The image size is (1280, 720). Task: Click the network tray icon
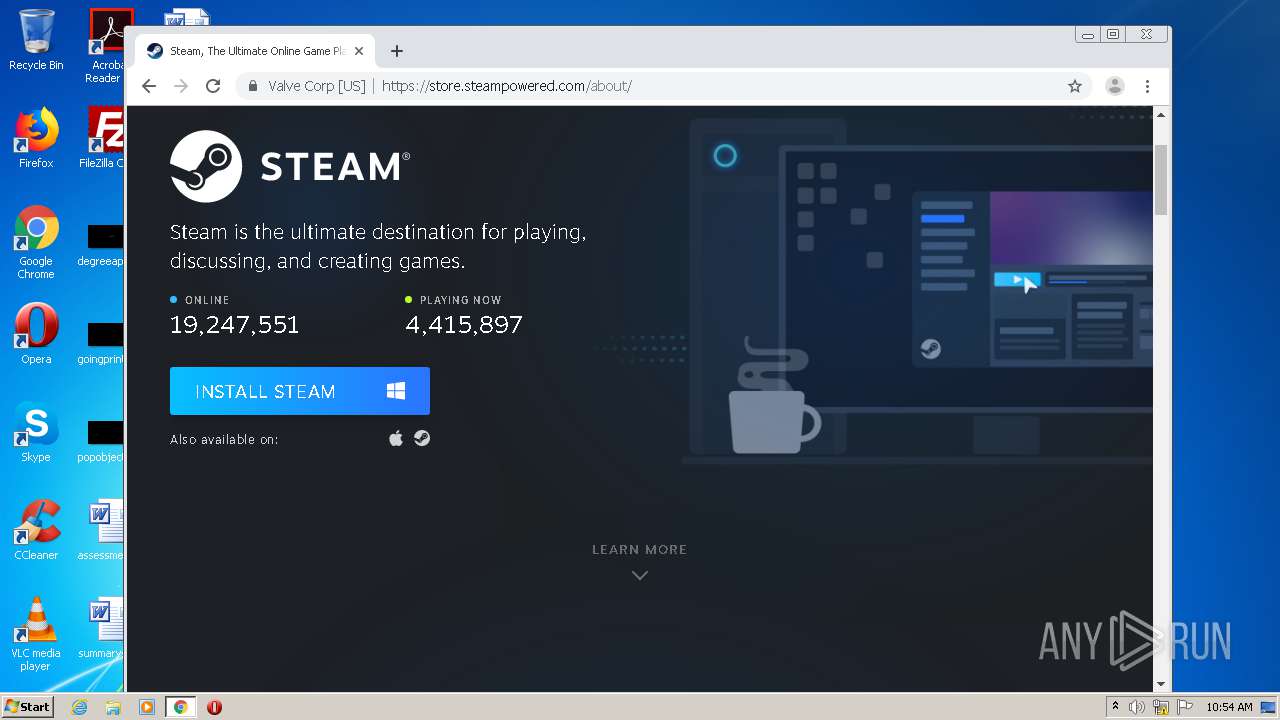[x=1161, y=707]
